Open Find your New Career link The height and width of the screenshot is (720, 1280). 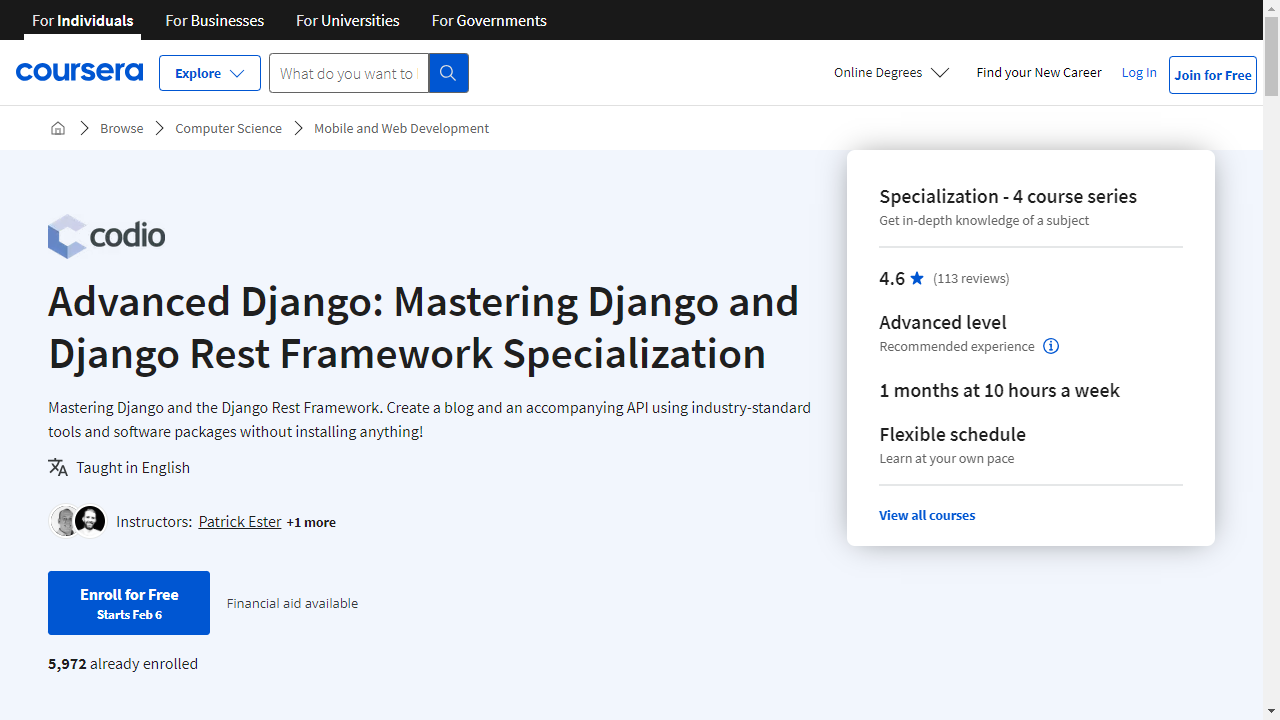pos(1039,72)
